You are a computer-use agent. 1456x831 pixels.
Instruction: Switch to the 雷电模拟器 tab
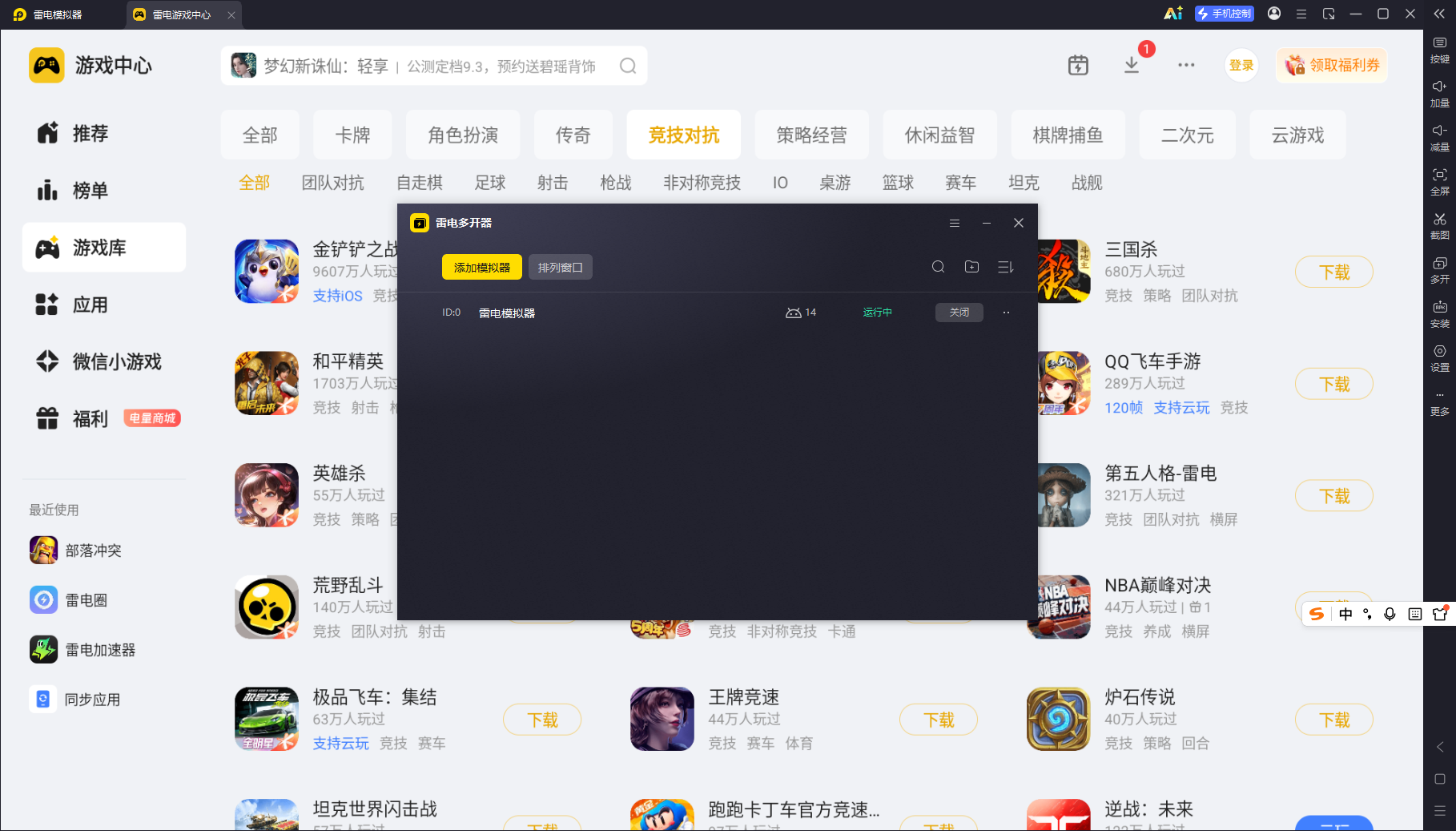click(x=50, y=14)
